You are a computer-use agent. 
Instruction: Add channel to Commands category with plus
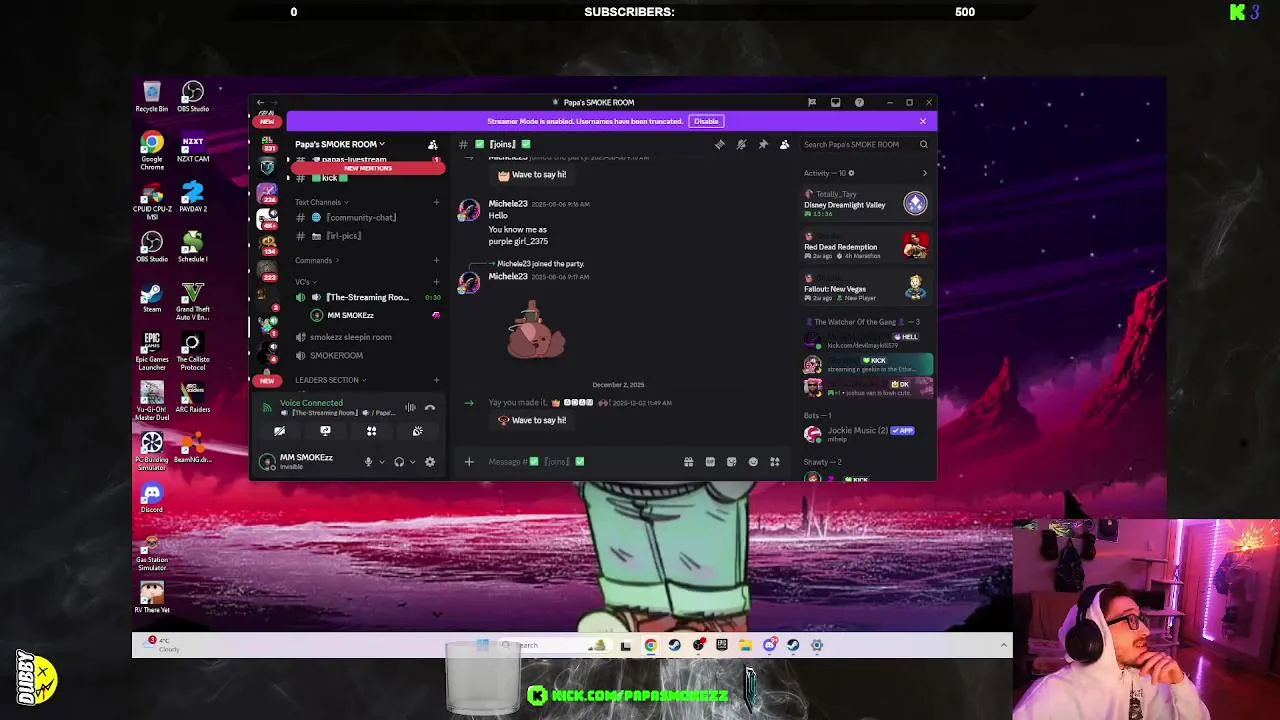(436, 261)
